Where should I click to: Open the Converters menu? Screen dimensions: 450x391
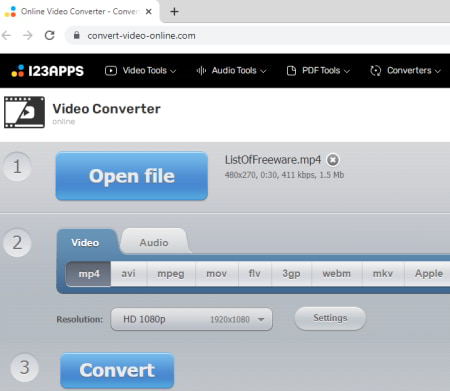(405, 71)
